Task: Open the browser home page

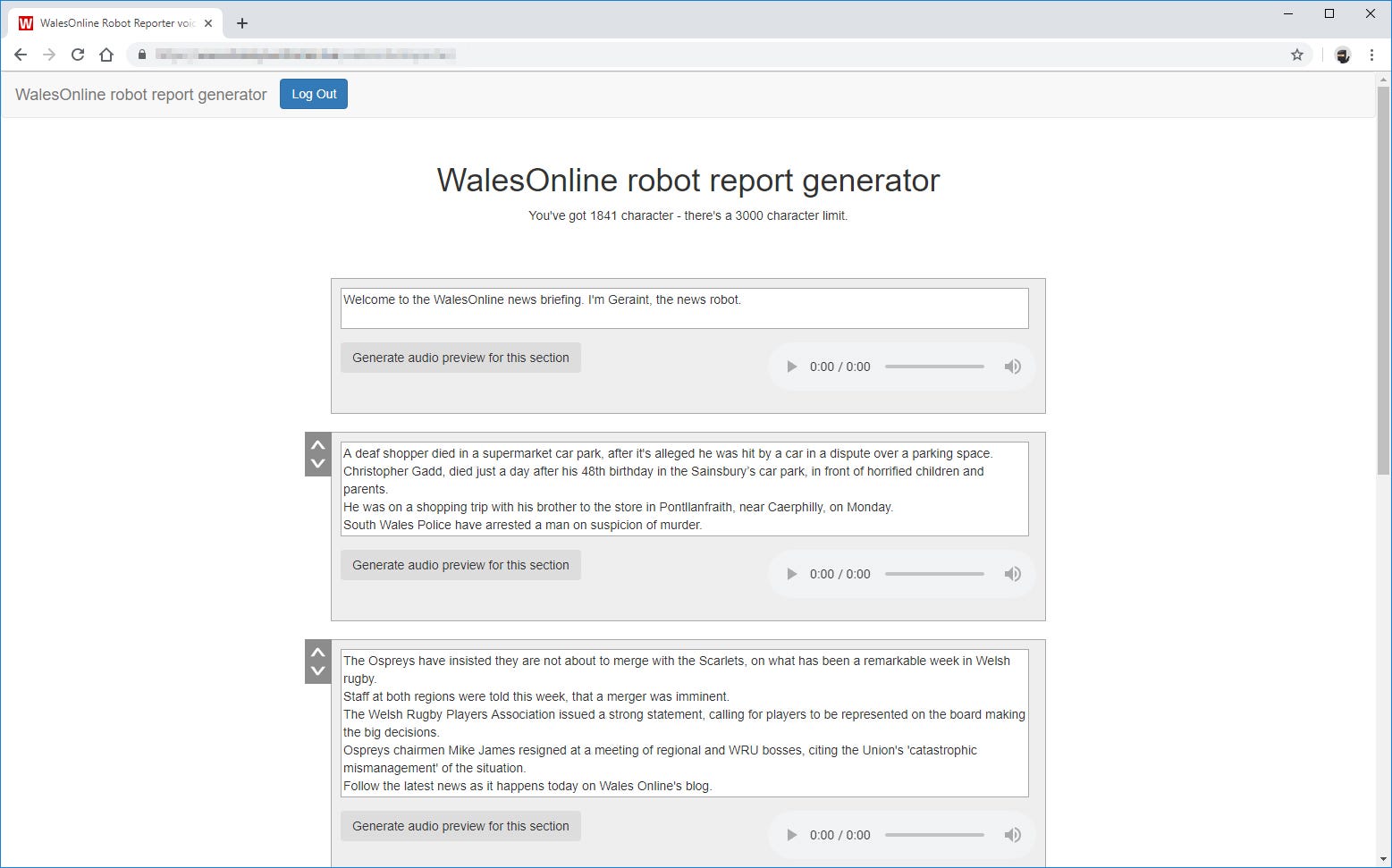Action: (x=106, y=55)
